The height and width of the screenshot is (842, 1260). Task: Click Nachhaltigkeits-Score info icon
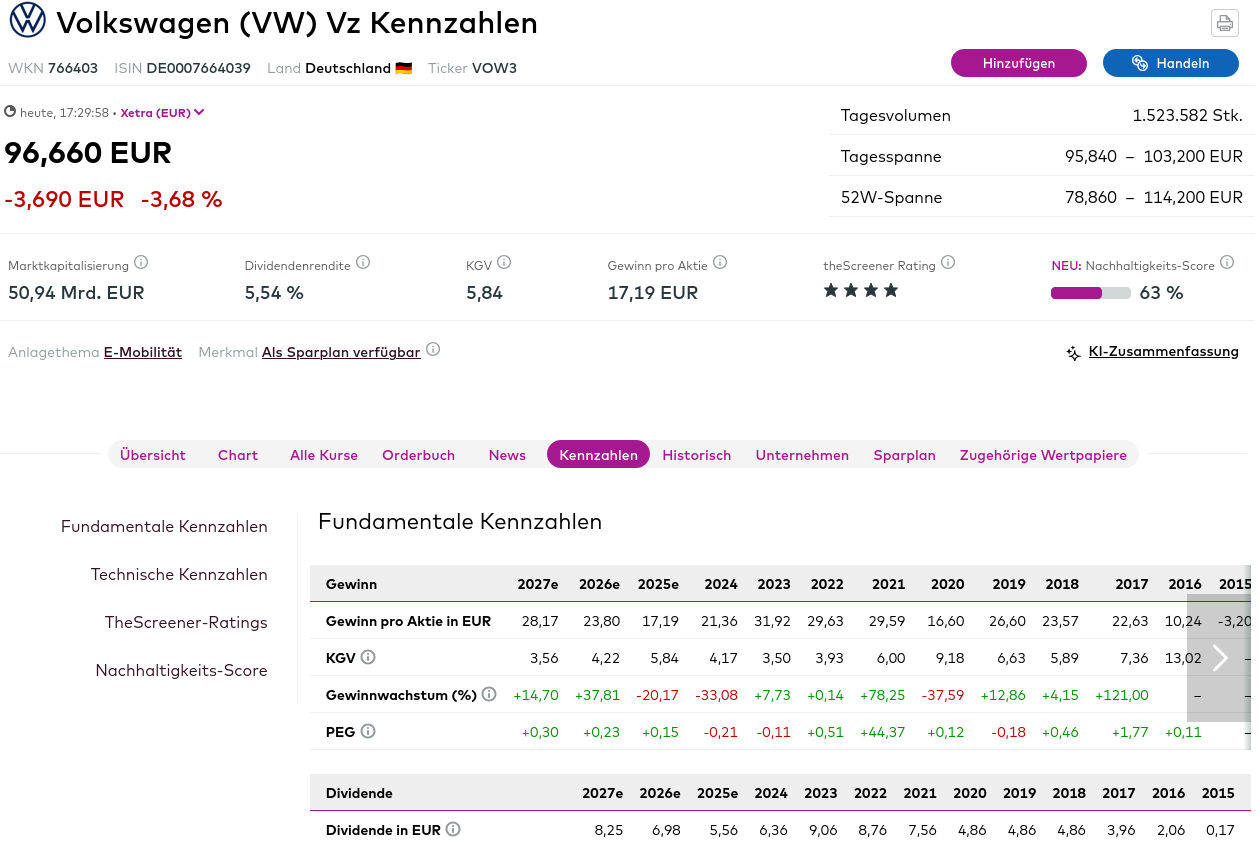click(x=1227, y=264)
